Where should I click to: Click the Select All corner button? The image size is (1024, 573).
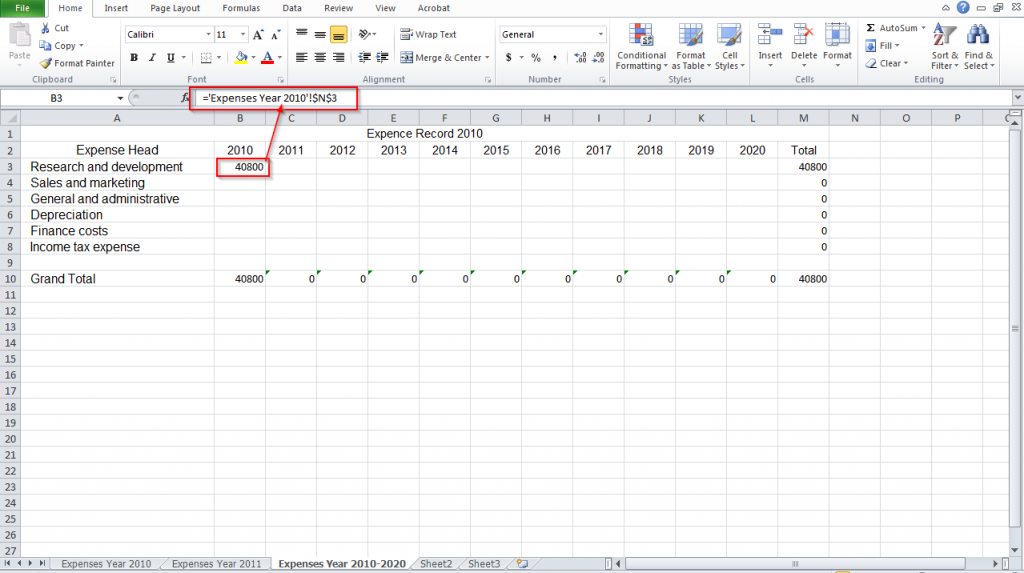[x=10, y=118]
